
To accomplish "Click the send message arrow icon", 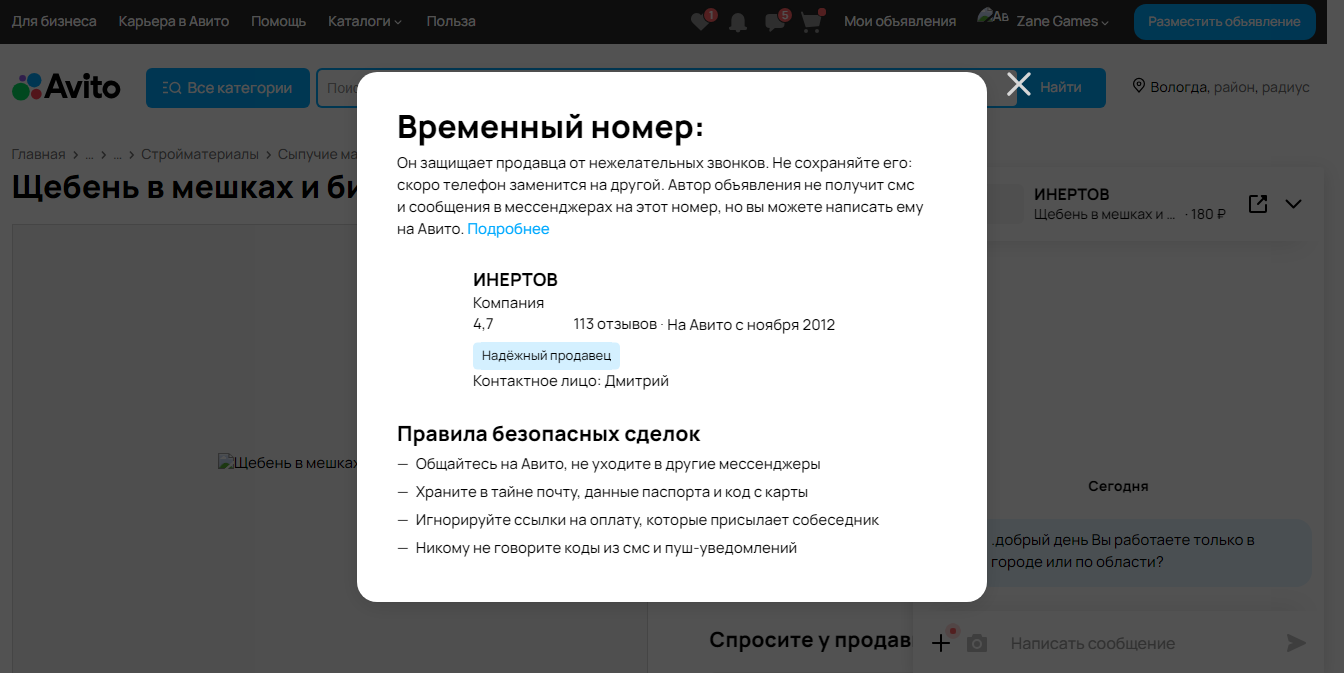I will pos(1296,643).
